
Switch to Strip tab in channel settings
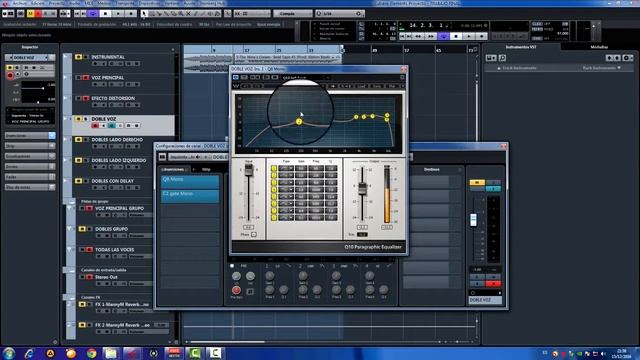[x=206, y=169]
